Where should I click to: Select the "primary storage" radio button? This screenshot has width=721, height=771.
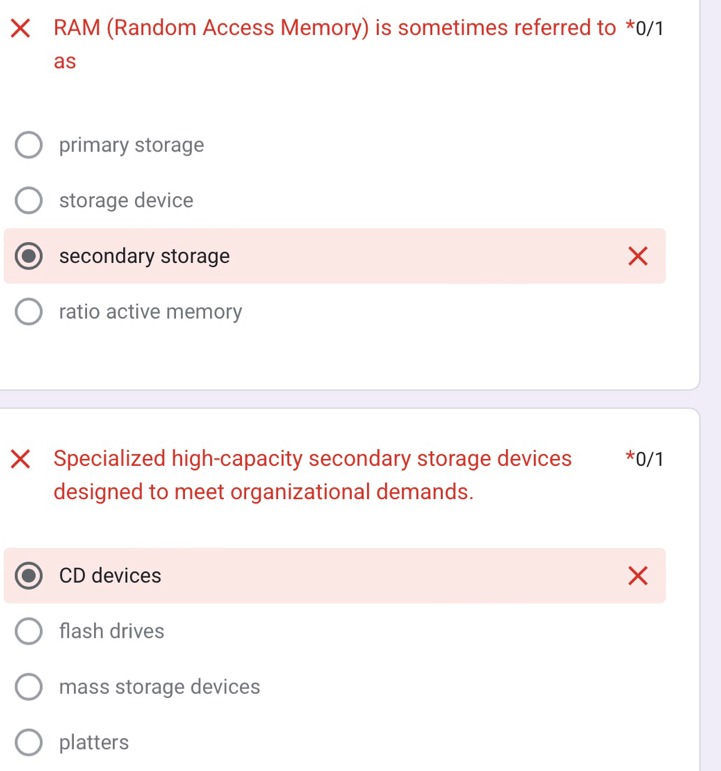29,146
